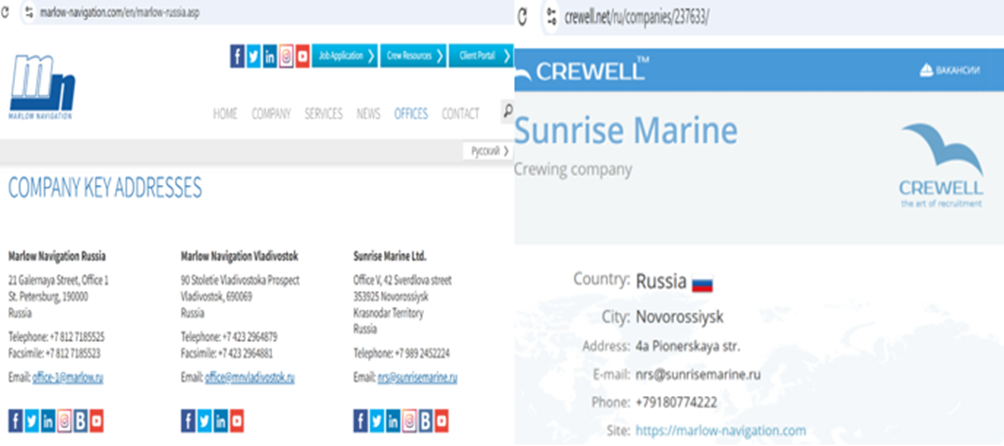Click Instagram icon under Sunrise Marine Ltd.
The image size is (1004, 446).
[409, 421]
